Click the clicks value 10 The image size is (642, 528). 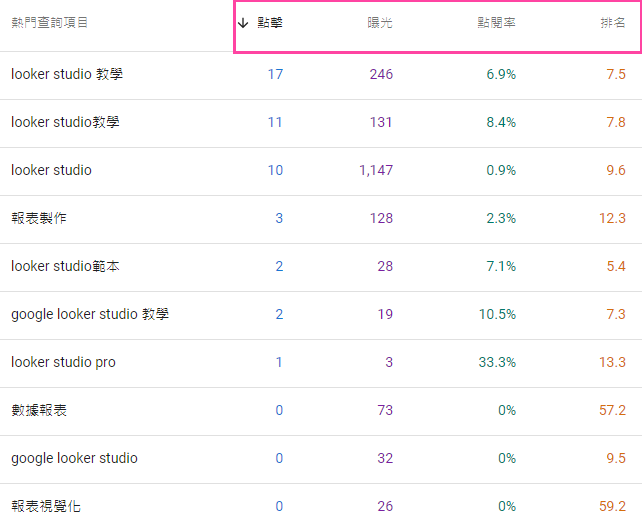276,170
